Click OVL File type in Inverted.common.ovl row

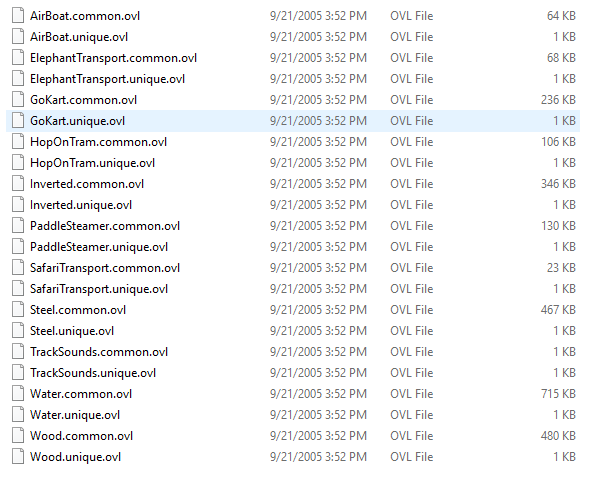click(x=412, y=184)
